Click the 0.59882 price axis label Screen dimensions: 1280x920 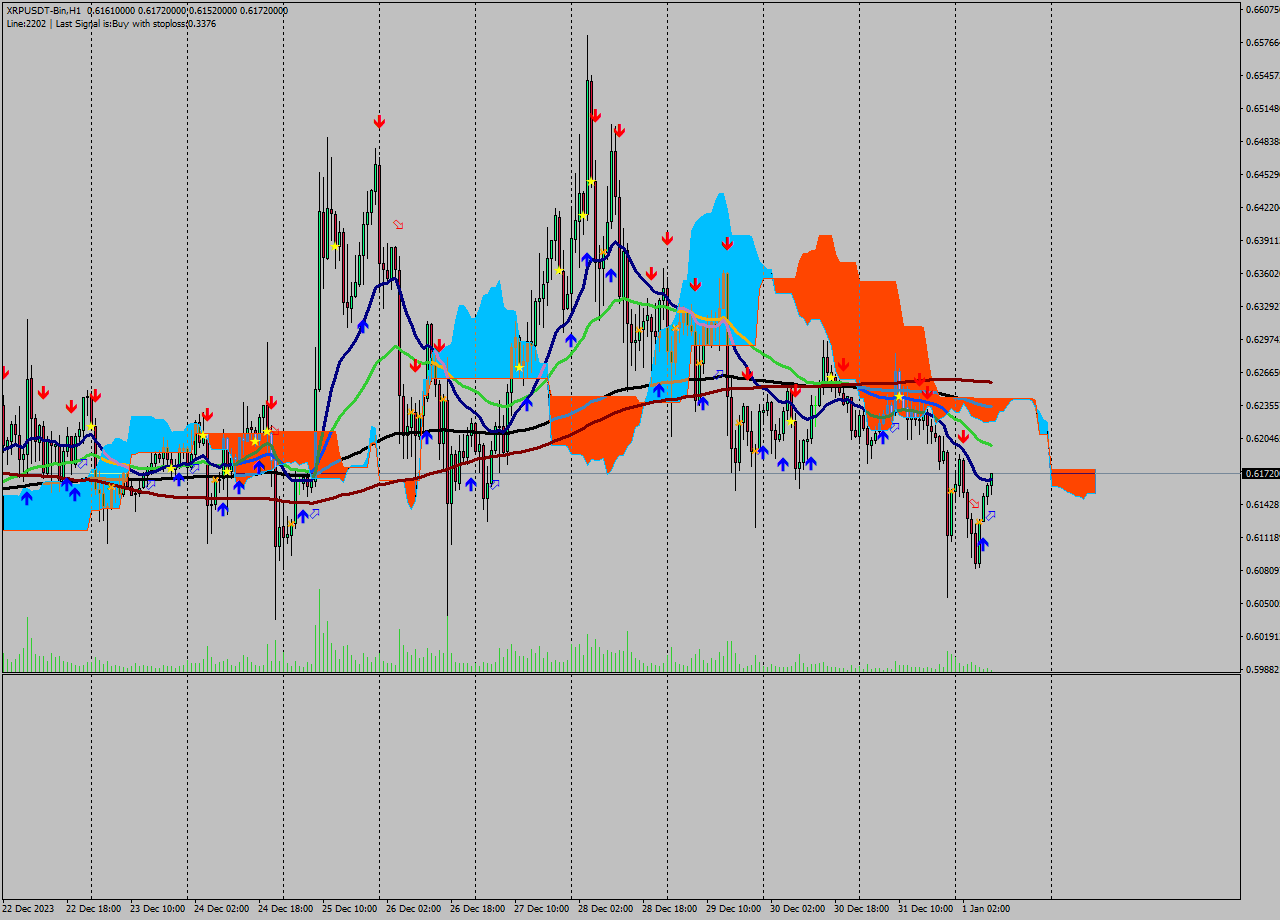pos(1262,670)
